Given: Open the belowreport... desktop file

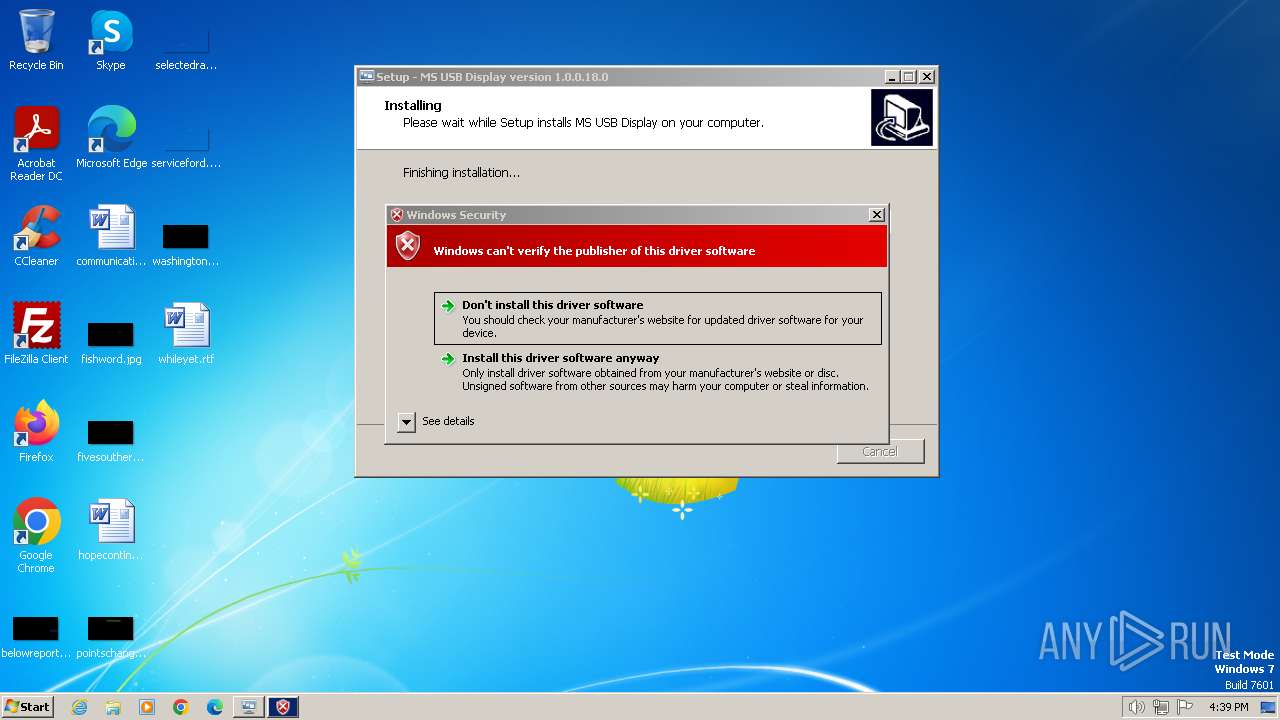Looking at the screenshot, I should point(36,636).
